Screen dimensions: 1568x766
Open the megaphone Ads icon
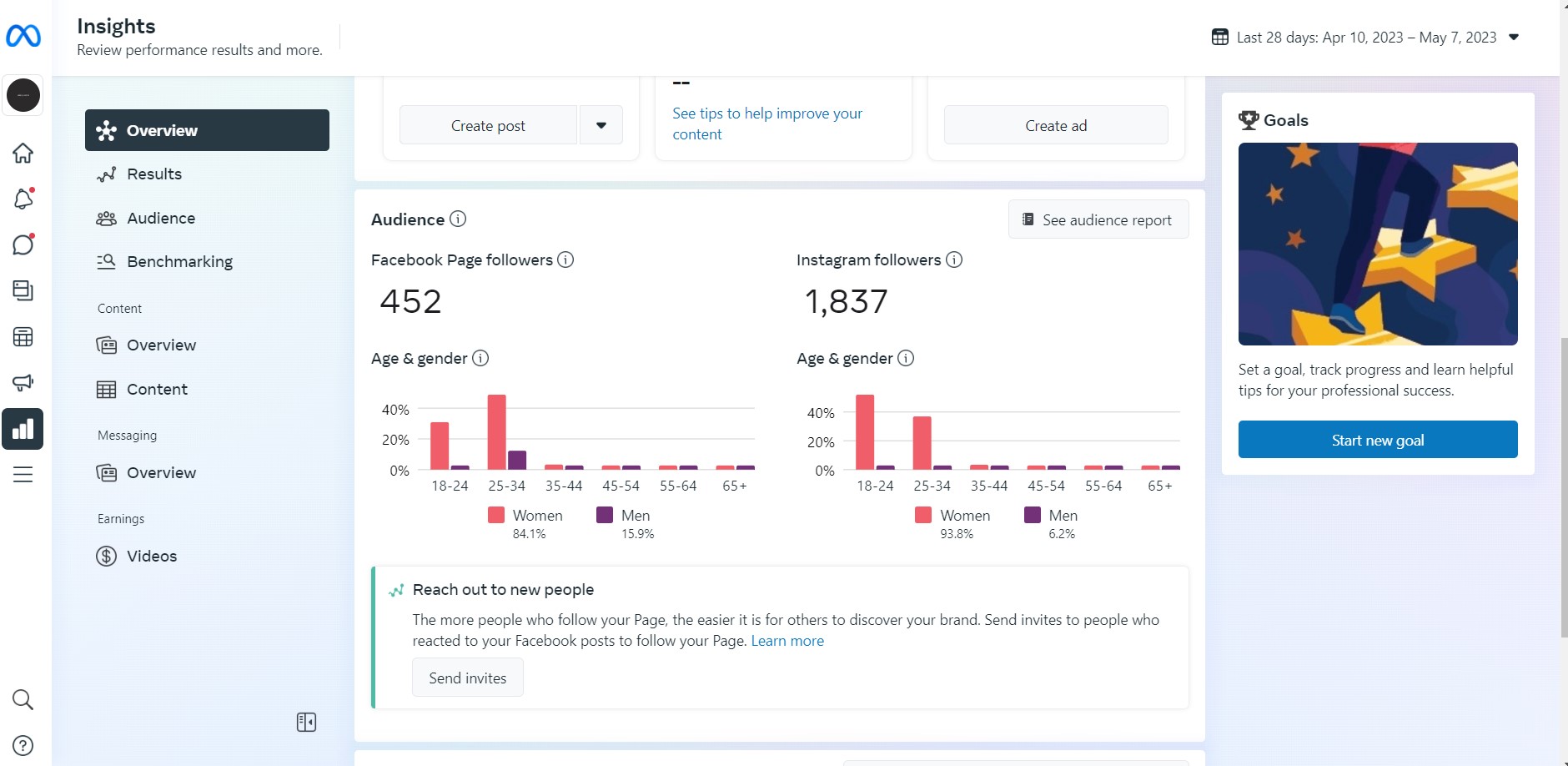point(23,382)
